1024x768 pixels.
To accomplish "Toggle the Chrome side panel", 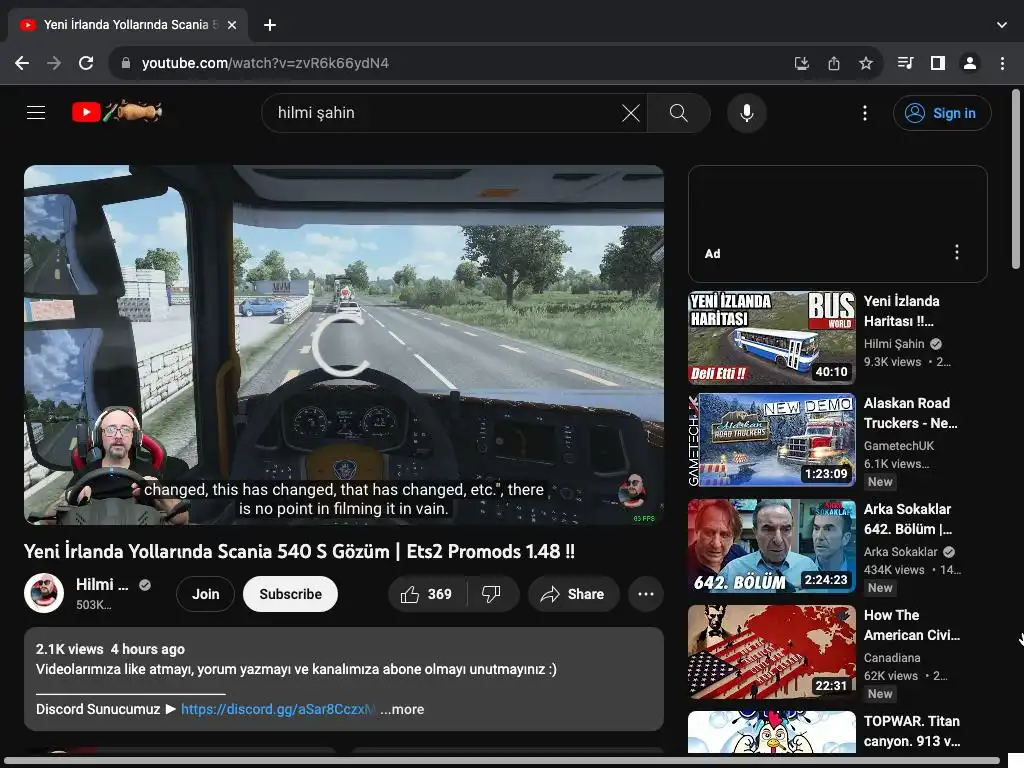I will pos(938,63).
